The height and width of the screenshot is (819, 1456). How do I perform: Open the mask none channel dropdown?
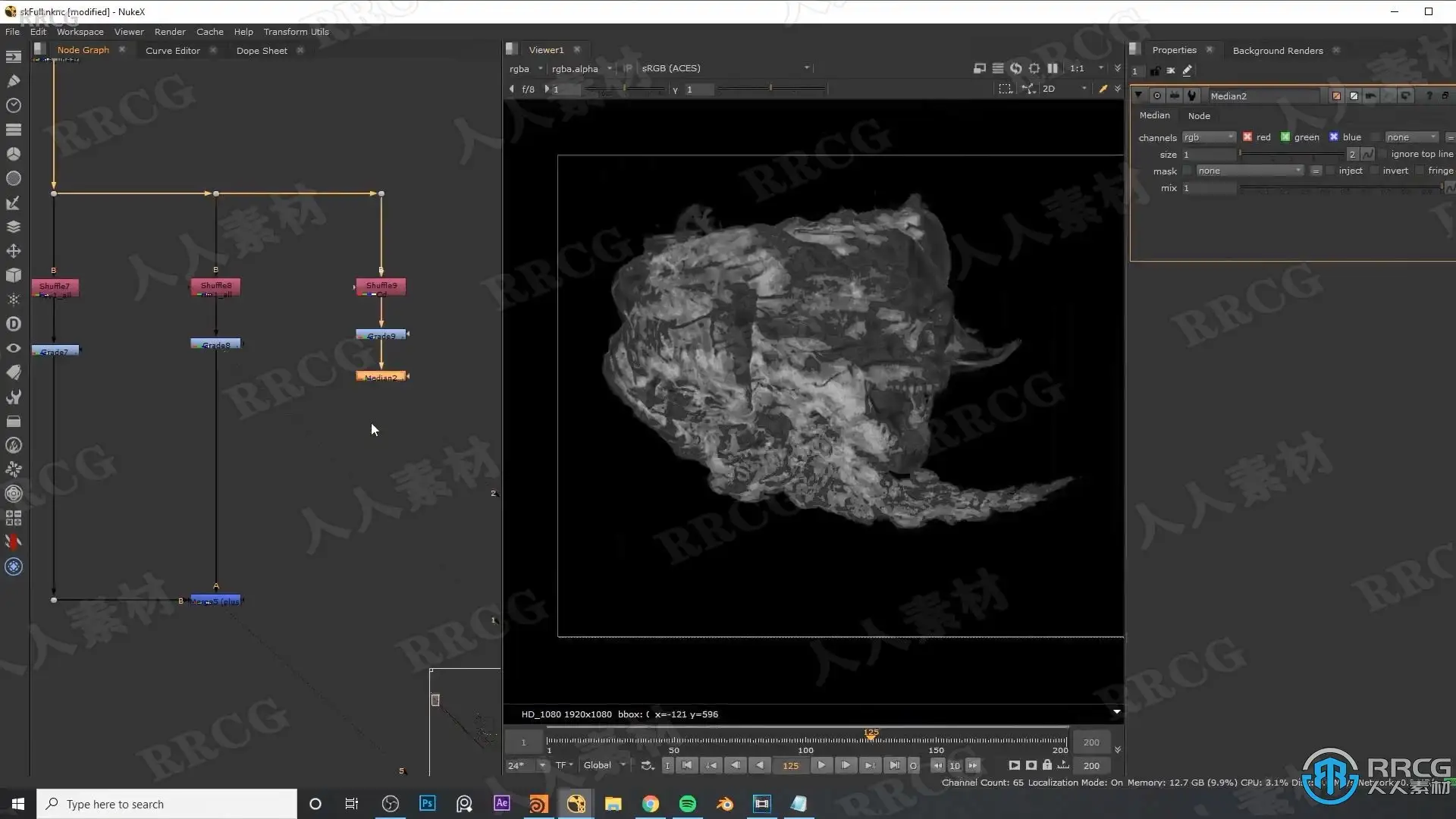click(1249, 171)
